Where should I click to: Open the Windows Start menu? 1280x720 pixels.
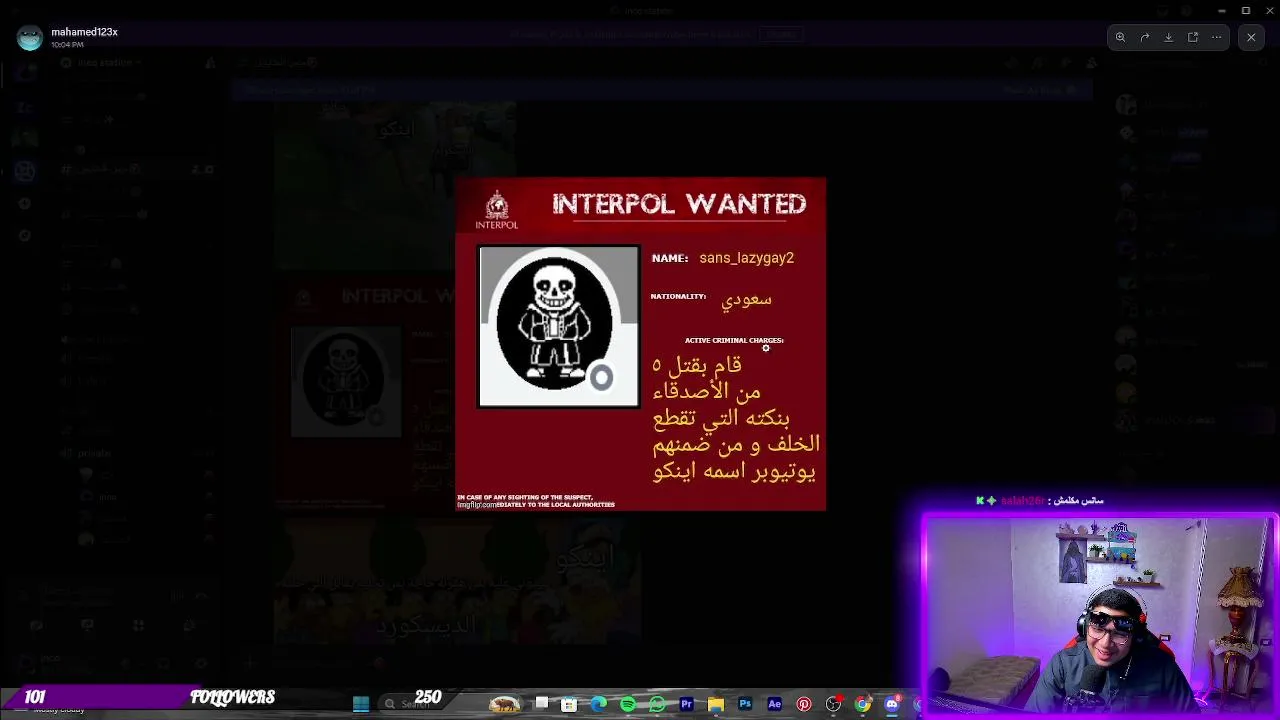click(361, 704)
